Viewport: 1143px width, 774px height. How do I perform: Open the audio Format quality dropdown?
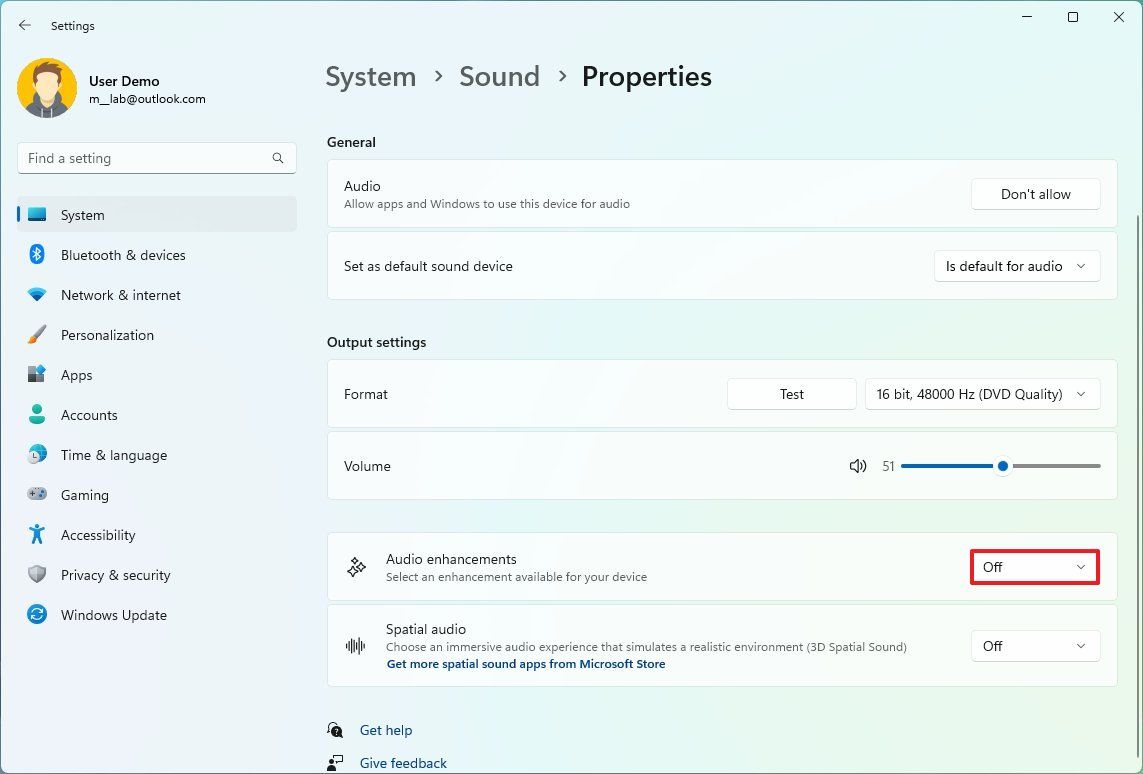(x=982, y=394)
